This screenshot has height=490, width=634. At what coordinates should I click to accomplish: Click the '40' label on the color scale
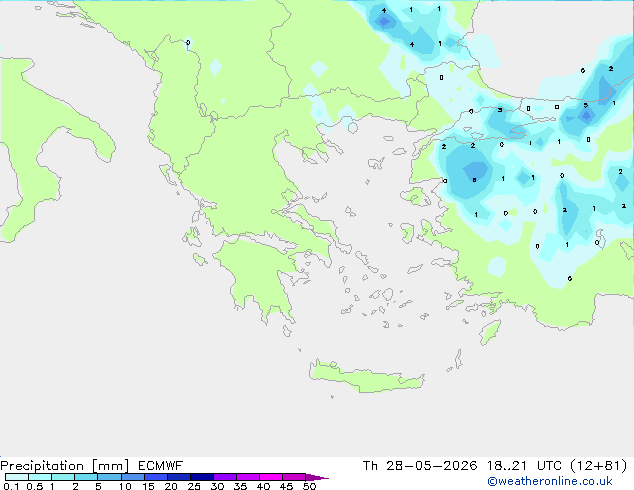[263, 486]
